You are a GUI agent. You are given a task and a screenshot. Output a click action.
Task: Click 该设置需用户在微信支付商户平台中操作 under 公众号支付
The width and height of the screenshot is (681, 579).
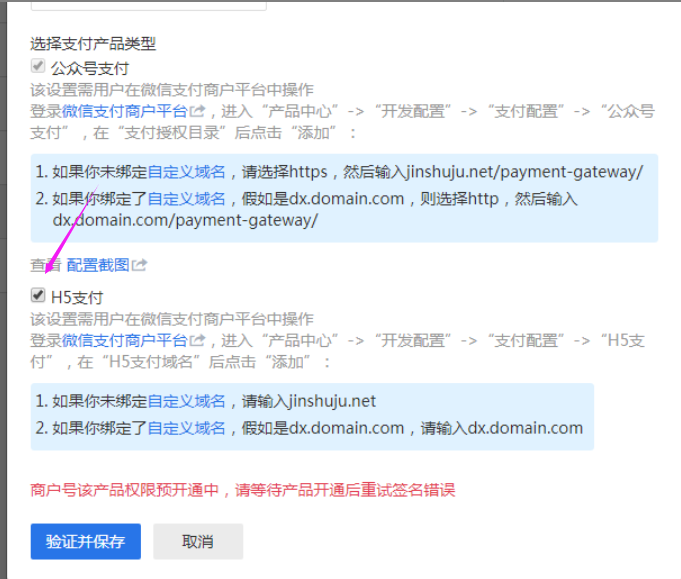coord(172,90)
